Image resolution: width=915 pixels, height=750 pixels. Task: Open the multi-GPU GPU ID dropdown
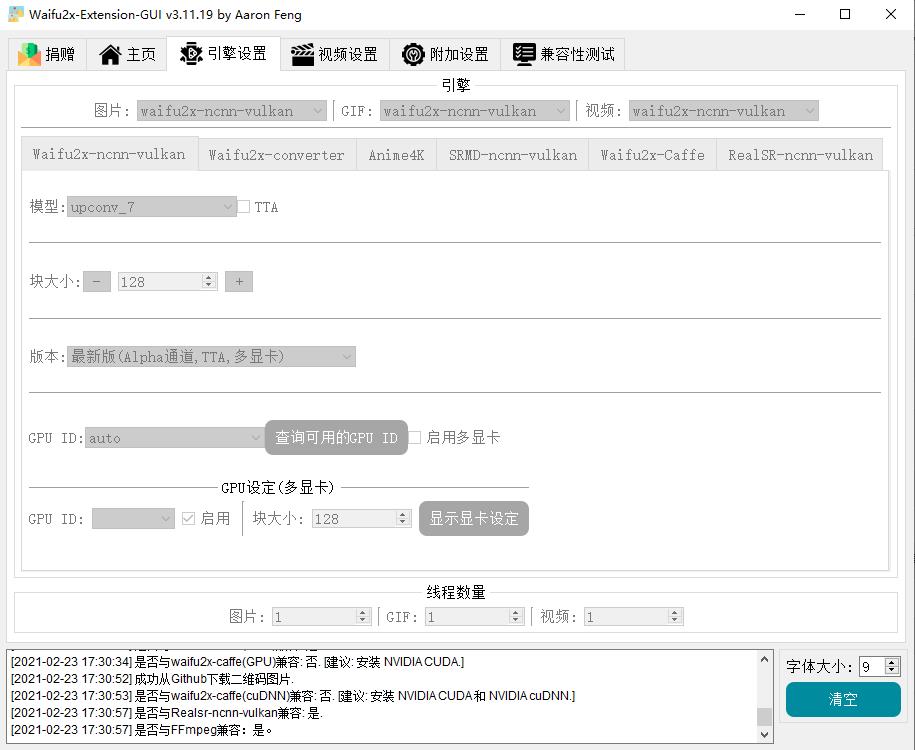(133, 519)
